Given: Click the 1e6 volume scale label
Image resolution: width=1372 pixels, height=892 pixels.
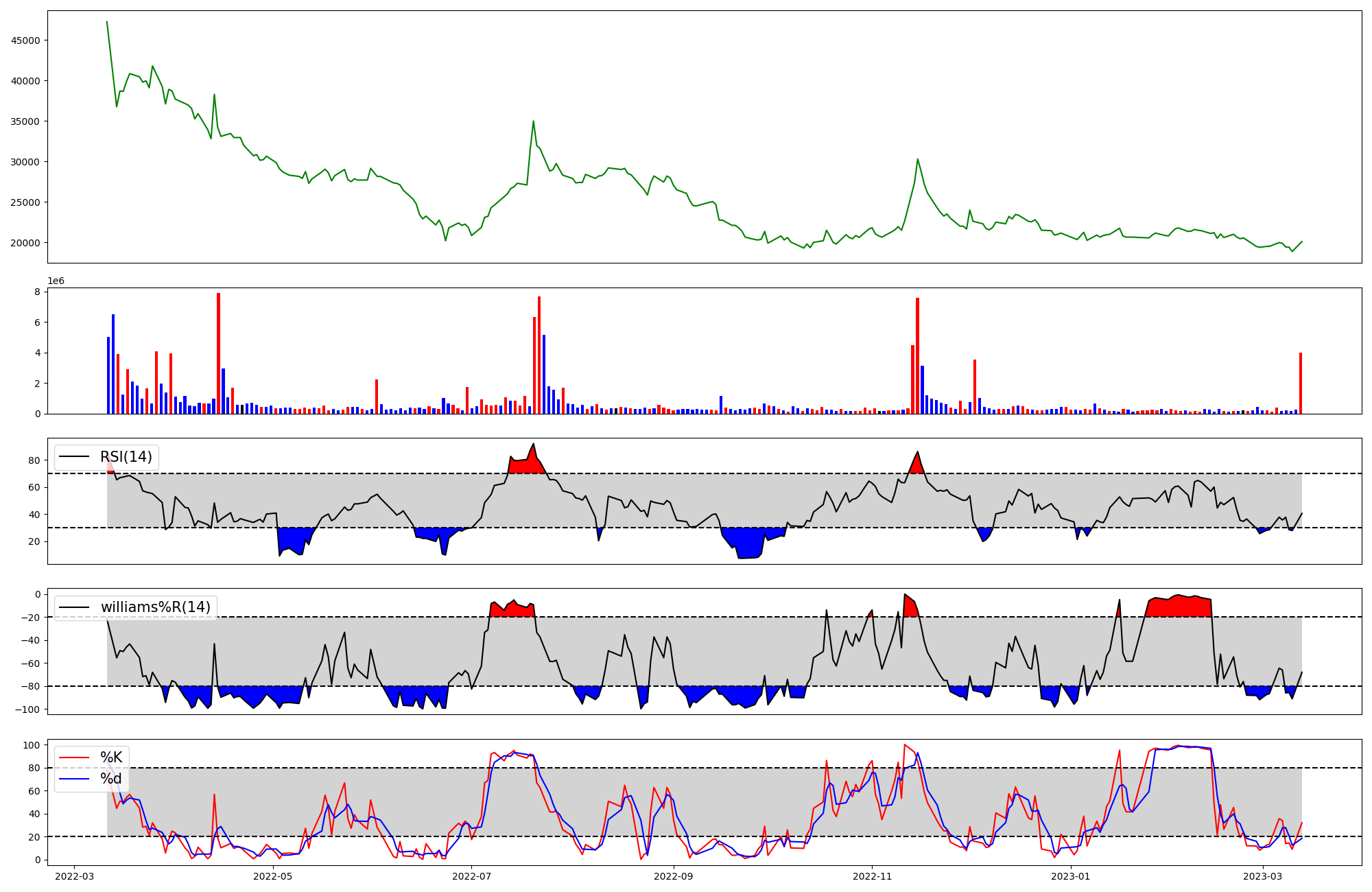Looking at the screenshot, I should tap(56, 281).
